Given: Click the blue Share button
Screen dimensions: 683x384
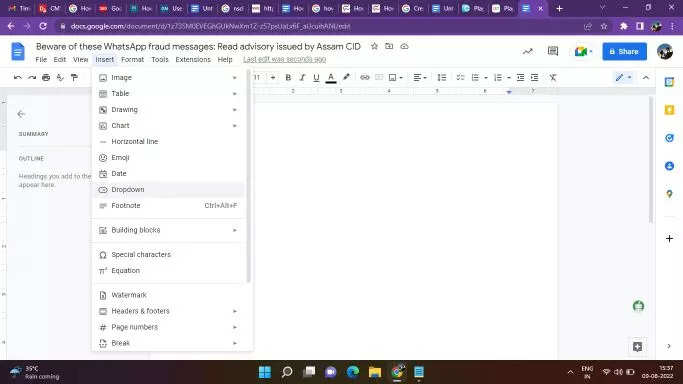Looking at the screenshot, I should pyautogui.click(x=624, y=51).
